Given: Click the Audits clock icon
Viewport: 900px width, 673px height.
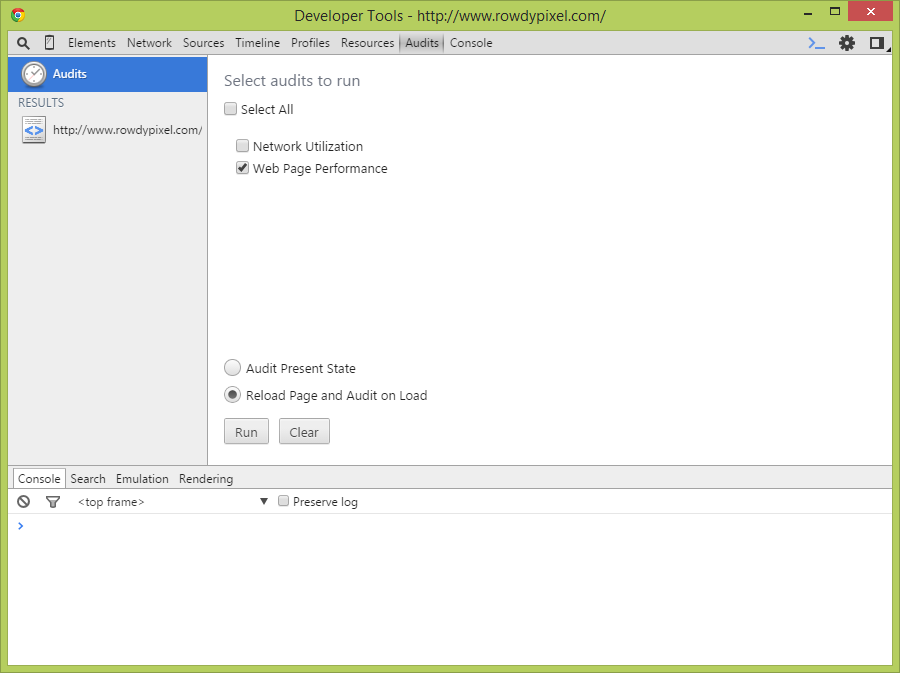Looking at the screenshot, I should (x=34, y=74).
